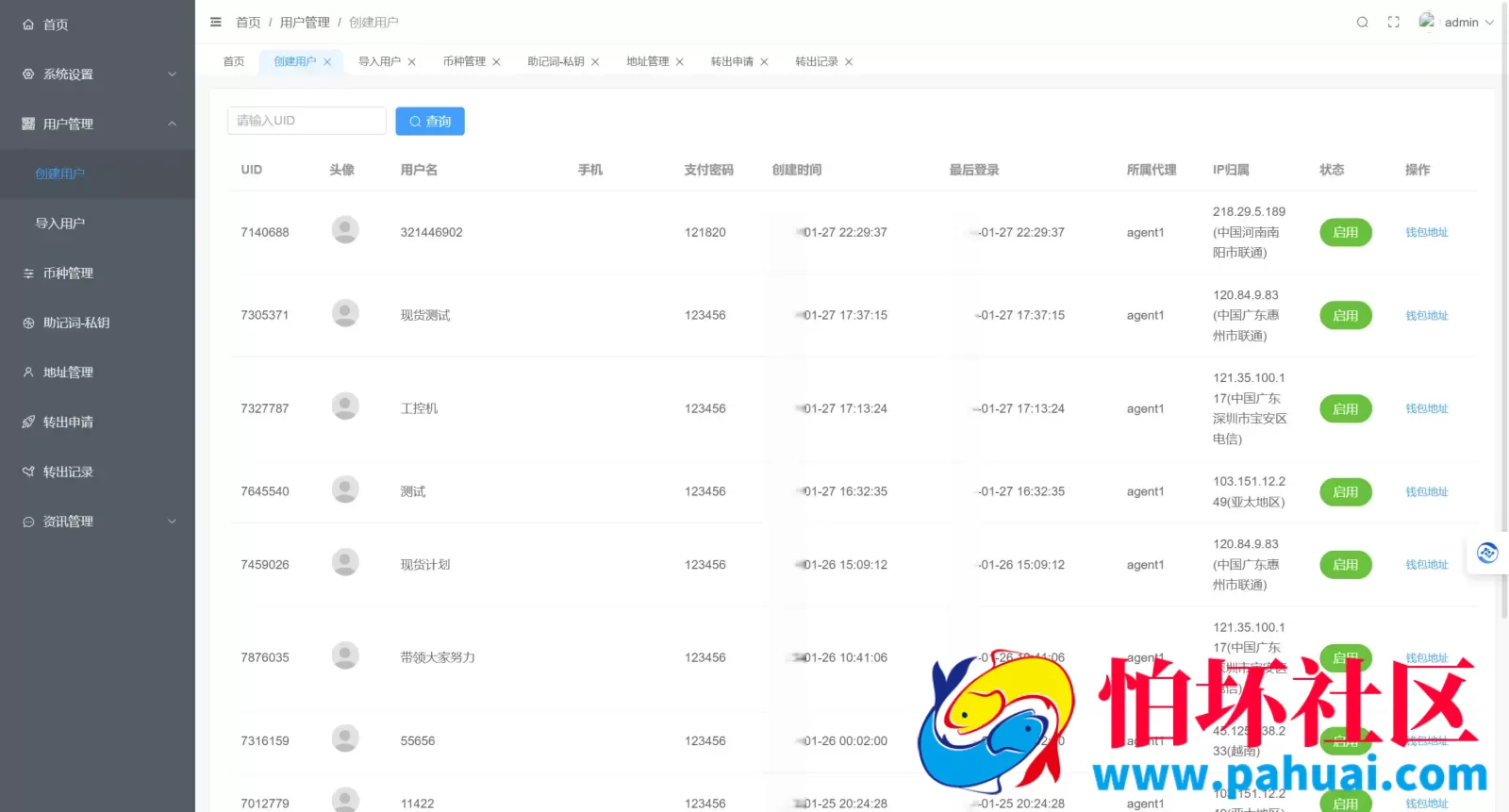The height and width of the screenshot is (812, 1509).
Task: Open the admin account dropdown
Action: (x=1468, y=23)
